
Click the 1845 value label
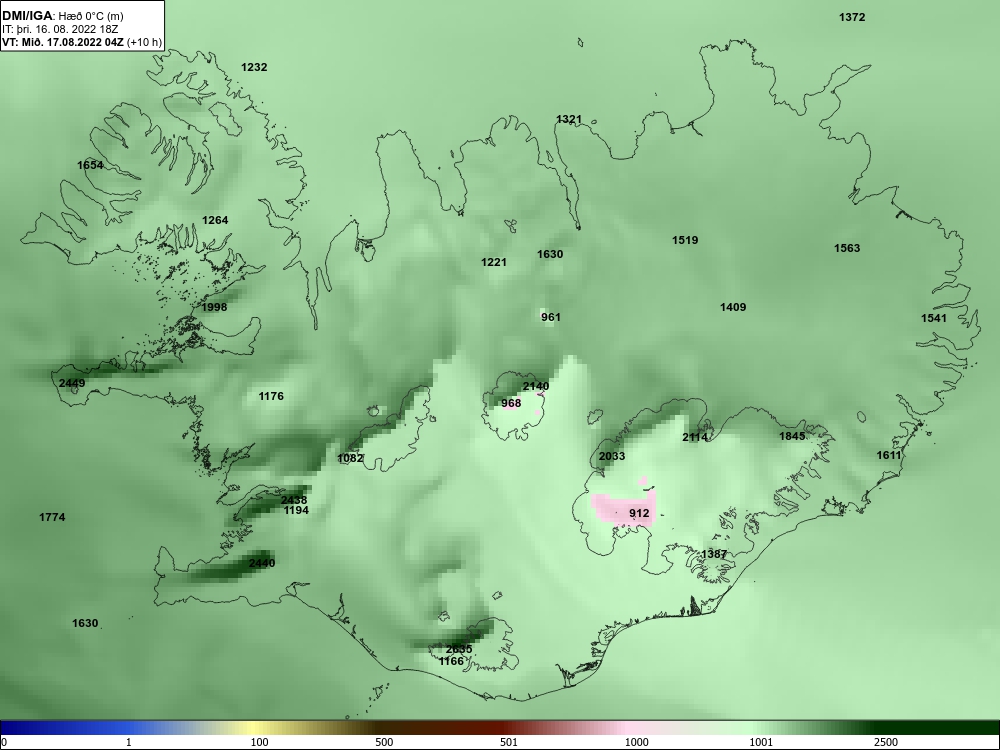coord(792,436)
